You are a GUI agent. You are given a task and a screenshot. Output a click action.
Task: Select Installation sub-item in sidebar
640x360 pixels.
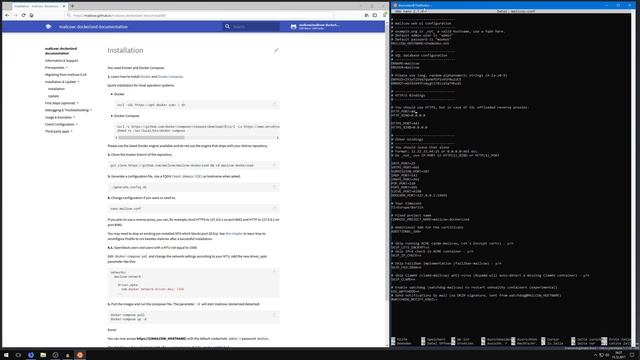pos(56,89)
